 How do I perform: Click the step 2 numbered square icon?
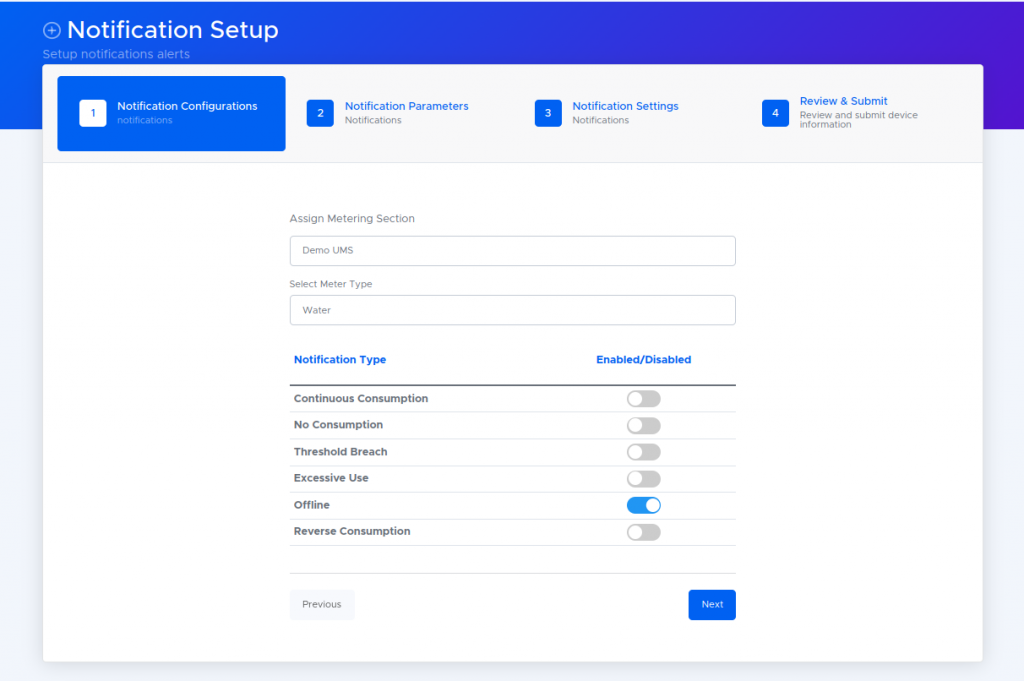pos(320,113)
